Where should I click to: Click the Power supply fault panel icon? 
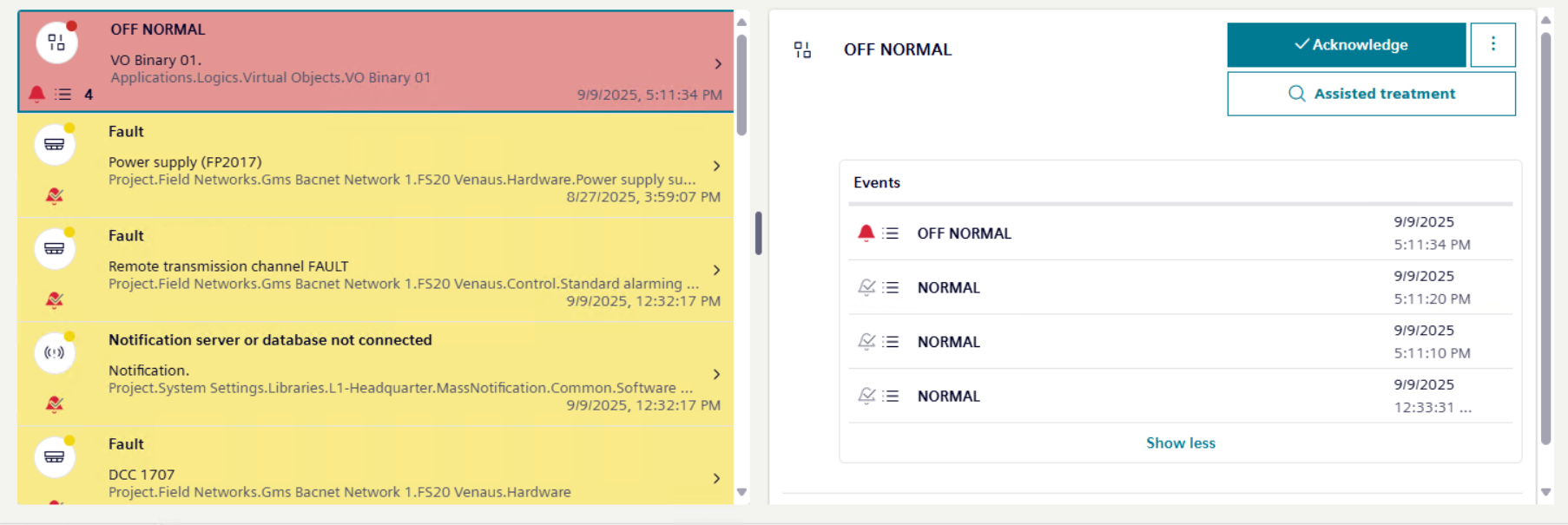tap(55, 145)
